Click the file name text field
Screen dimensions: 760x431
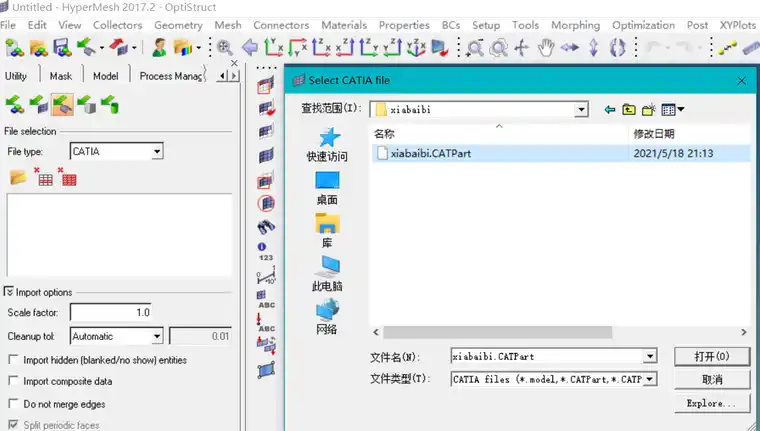point(547,356)
